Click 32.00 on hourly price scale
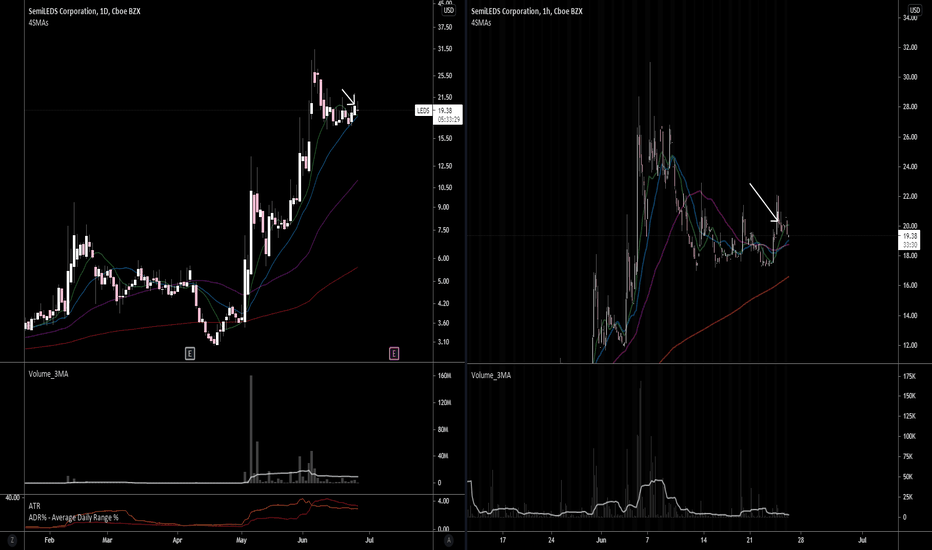932x550 pixels. tap(910, 48)
